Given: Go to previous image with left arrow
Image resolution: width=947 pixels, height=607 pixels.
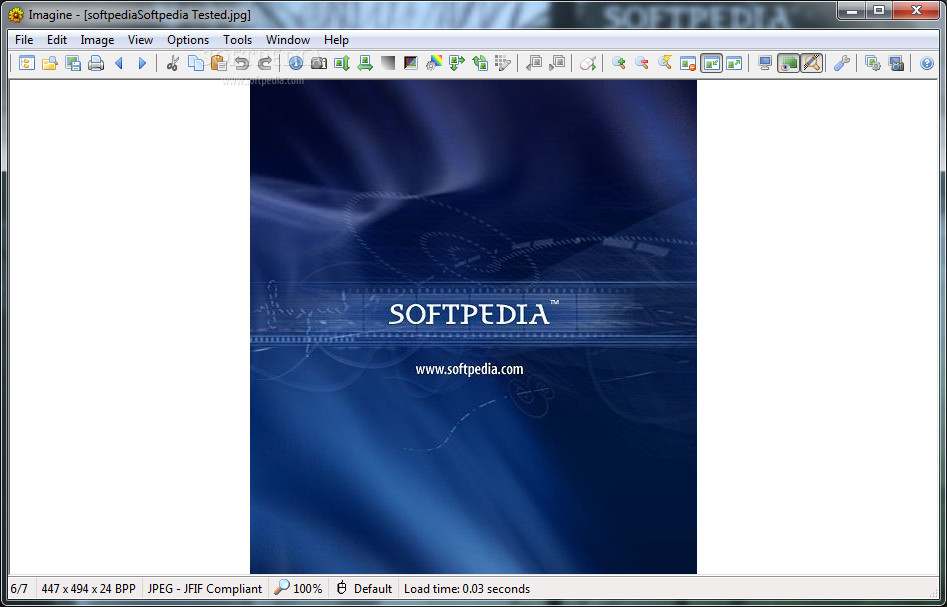Looking at the screenshot, I should coord(119,63).
